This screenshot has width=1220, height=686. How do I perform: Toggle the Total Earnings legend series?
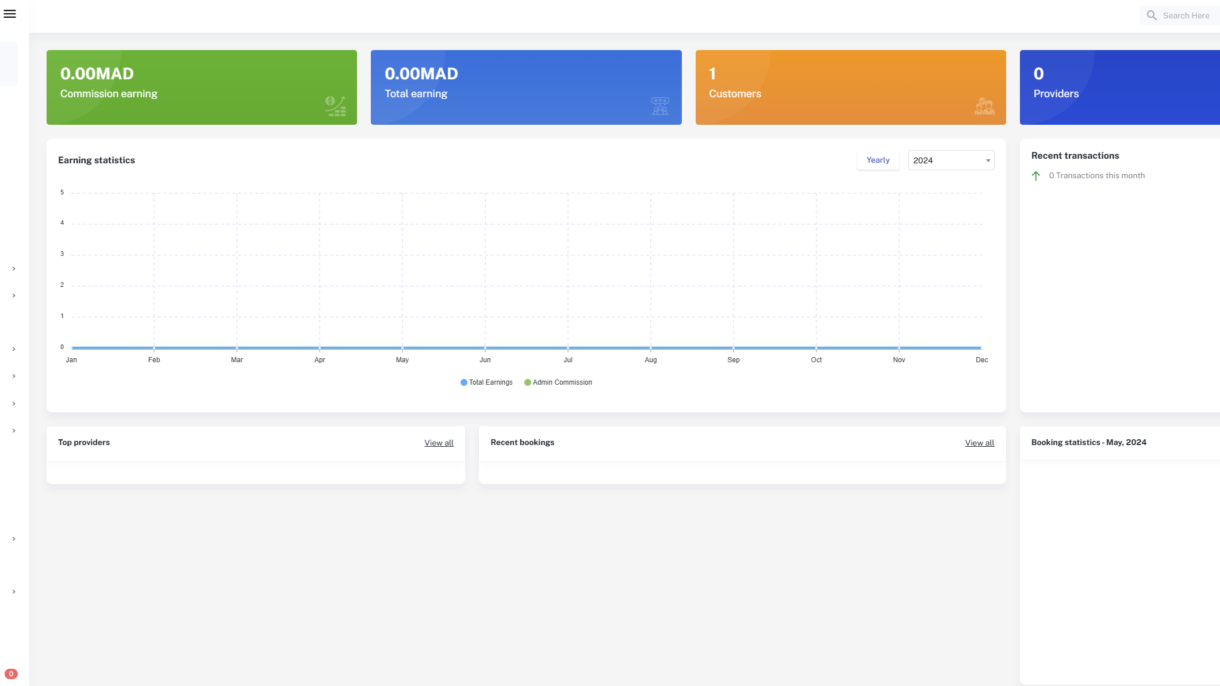tap(486, 382)
